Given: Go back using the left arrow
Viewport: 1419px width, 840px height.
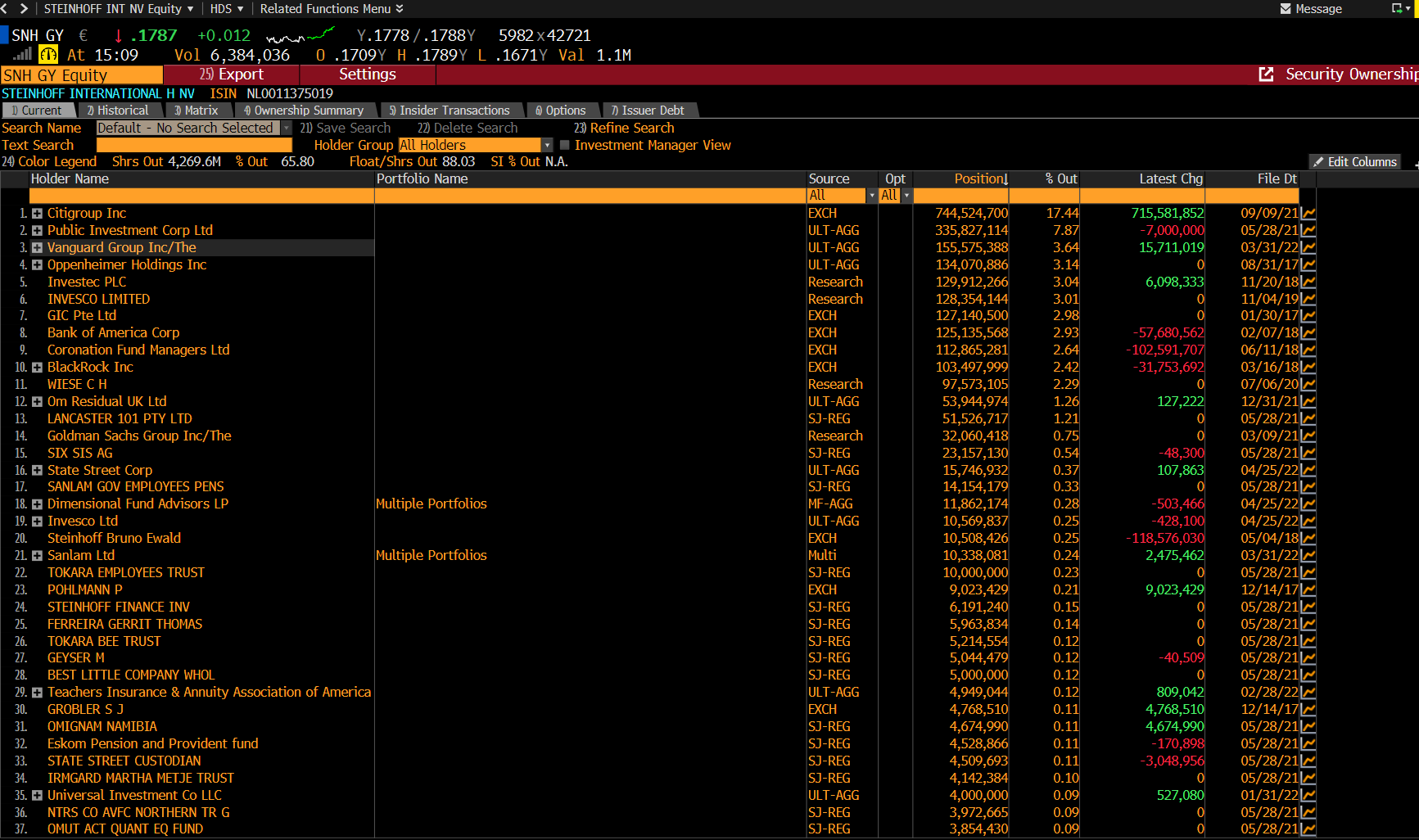Looking at the screenshot, I should [5, 8].
